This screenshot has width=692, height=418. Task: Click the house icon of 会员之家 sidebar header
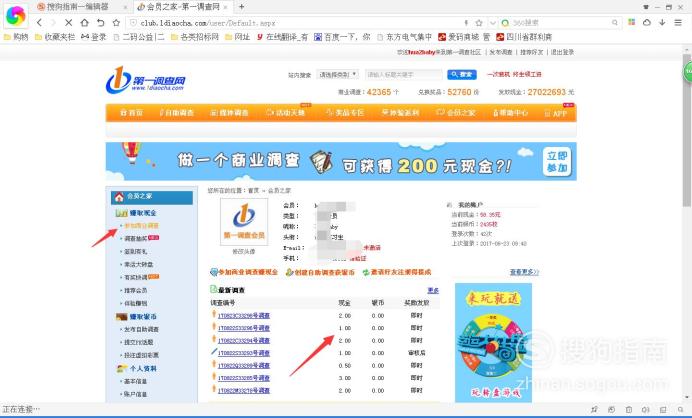[x=119, y=197]
